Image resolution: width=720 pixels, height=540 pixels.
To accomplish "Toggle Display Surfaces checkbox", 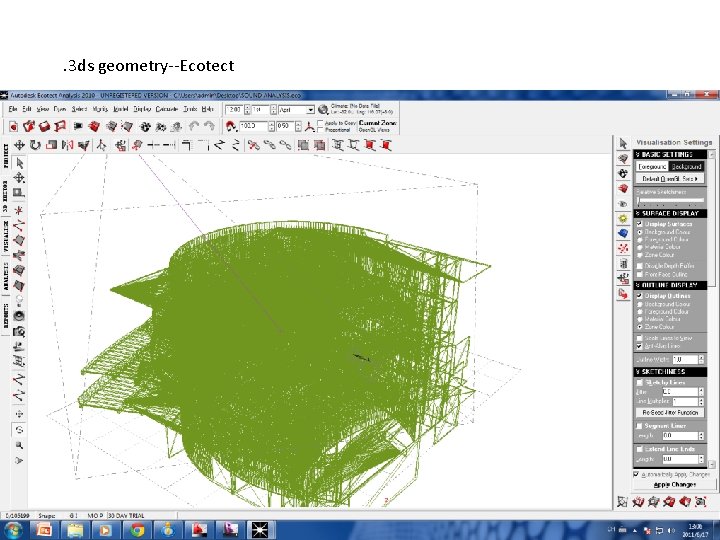I will (639, 224).
